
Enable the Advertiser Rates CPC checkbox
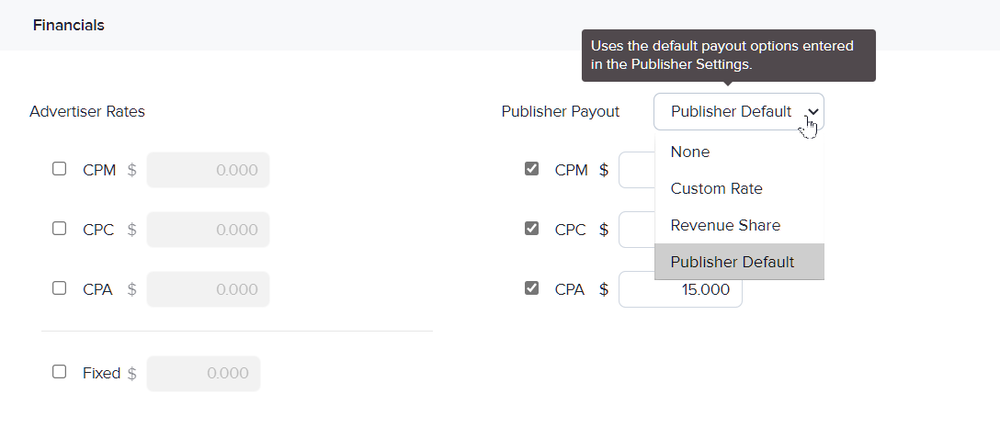pyautogui.click(x=59, y=228)
